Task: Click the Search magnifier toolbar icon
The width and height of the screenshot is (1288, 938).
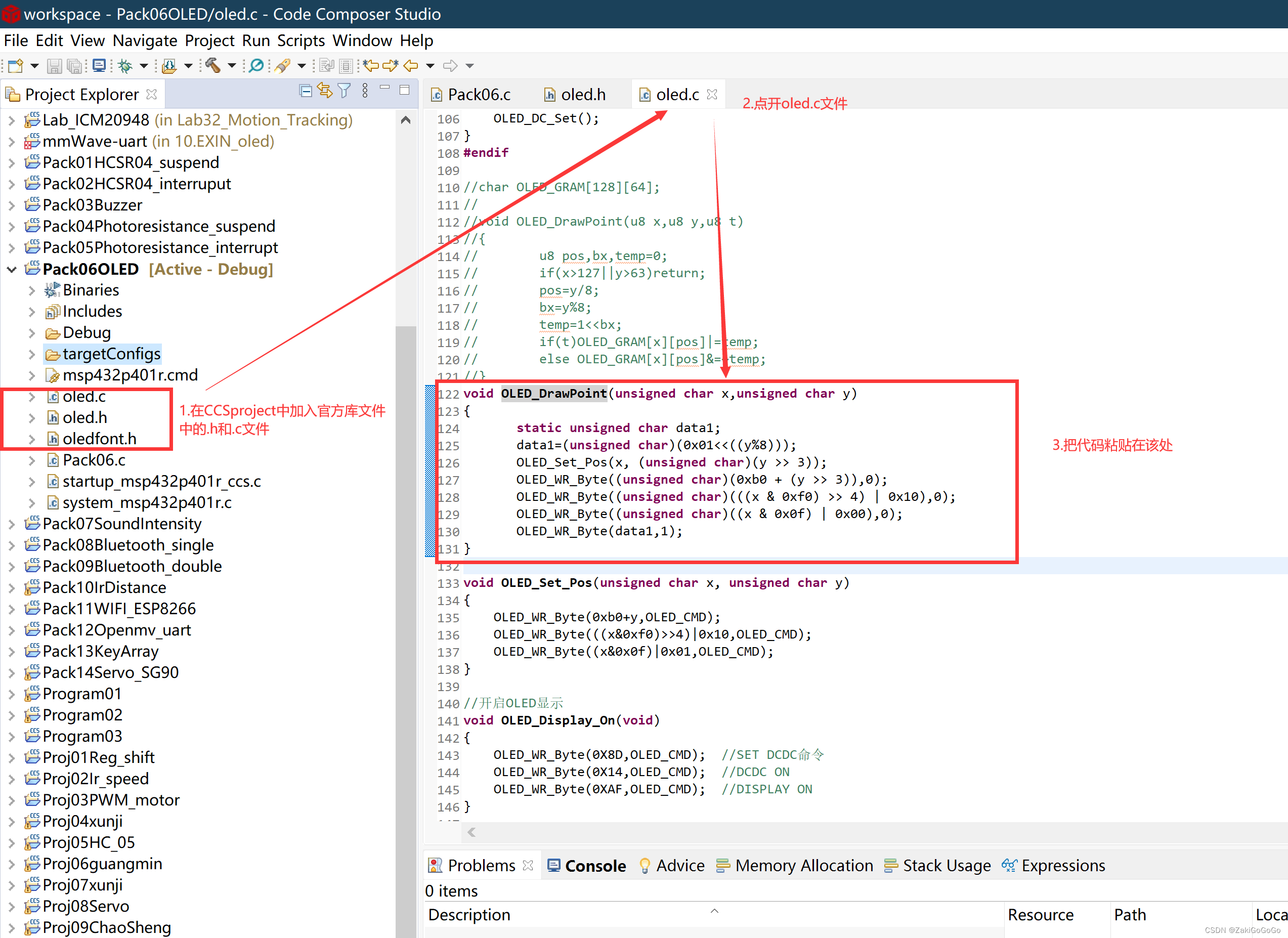Action: click(x=256, y=66)
